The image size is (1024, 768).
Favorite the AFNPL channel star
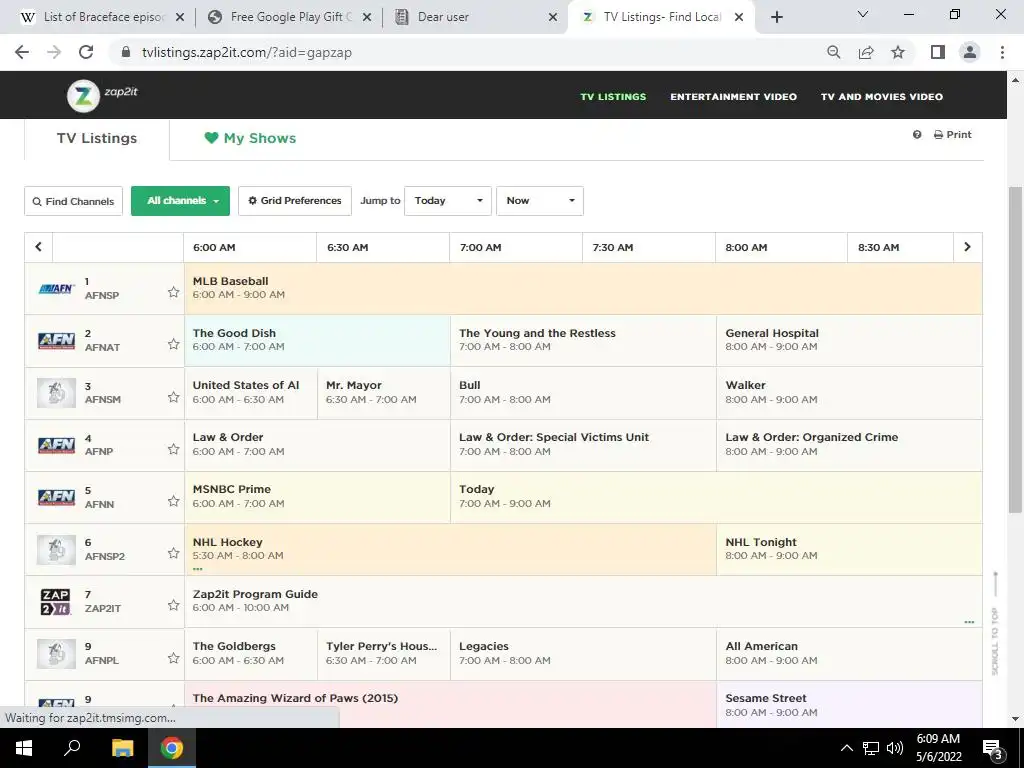173,658
